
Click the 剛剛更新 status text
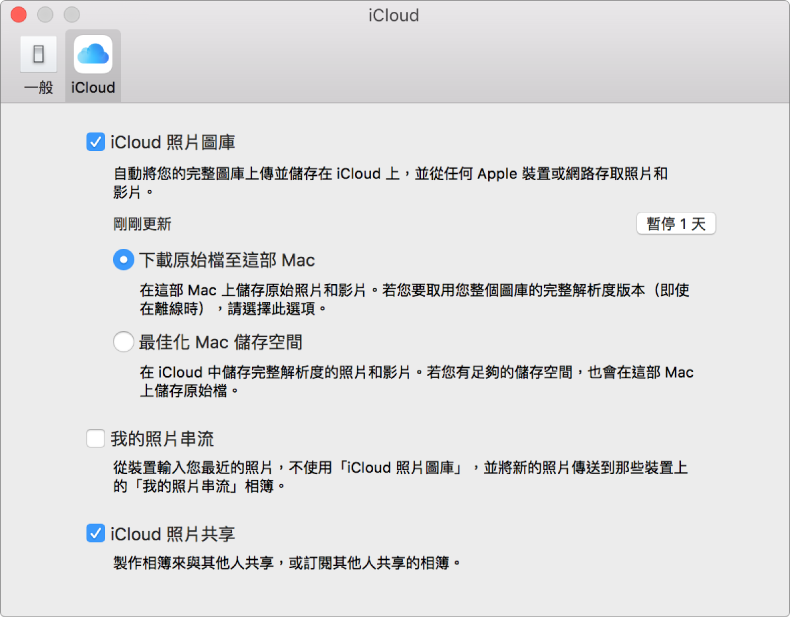point(142,224)
